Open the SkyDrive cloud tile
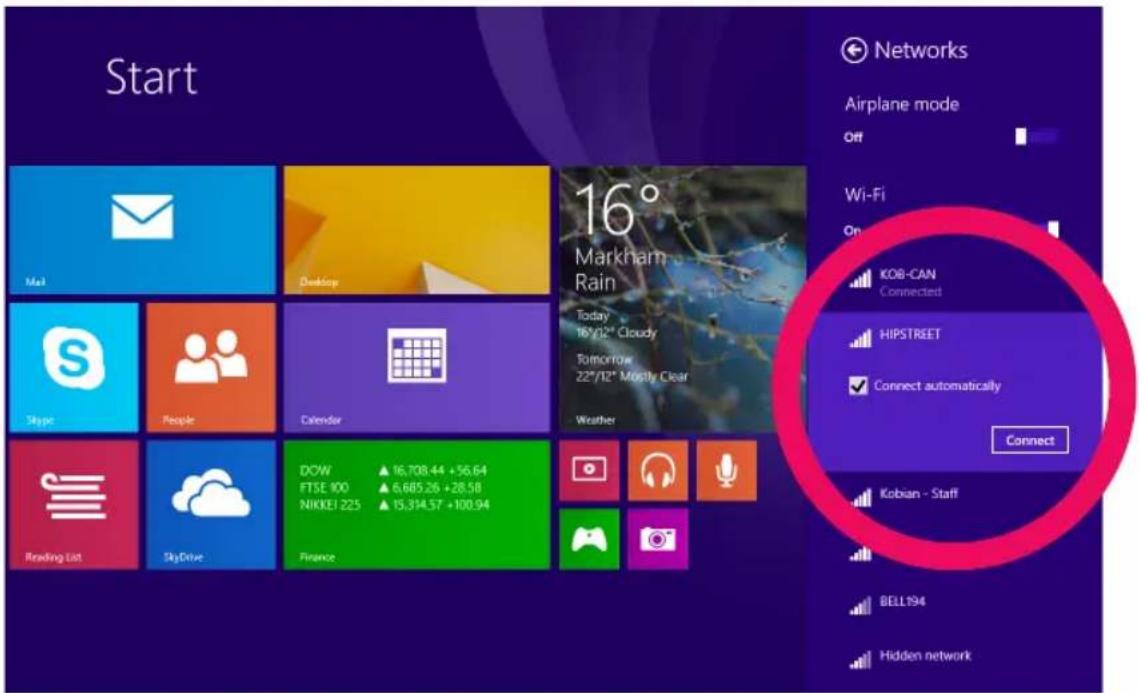The width and height of the screenshot is (1139, 693). click(x=211, y=505)
